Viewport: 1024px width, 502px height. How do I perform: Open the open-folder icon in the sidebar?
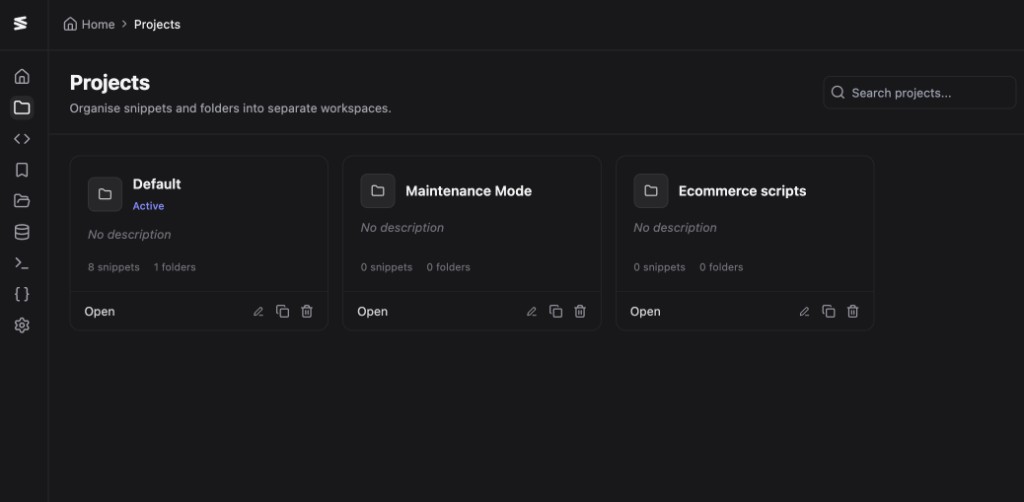pyautogui.click(x=22, y=200)
